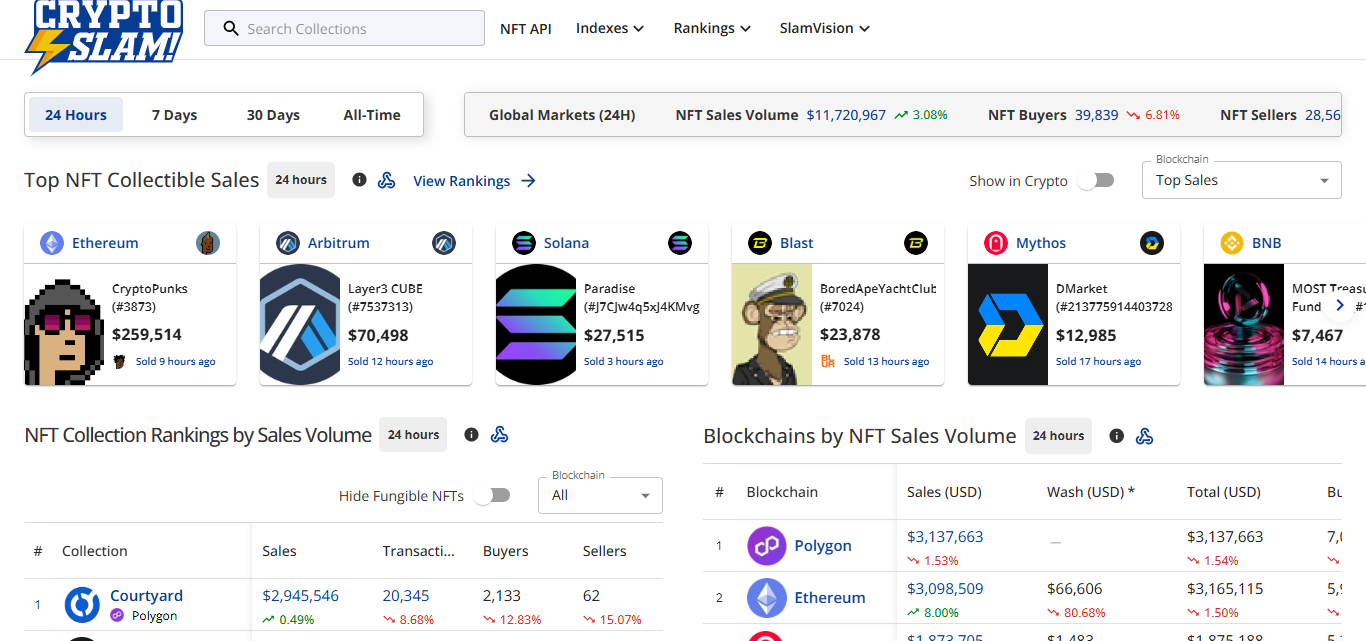The image size is (1366, 641).
Task: Click the Total (USD) column header
Action: [1224, 492]
